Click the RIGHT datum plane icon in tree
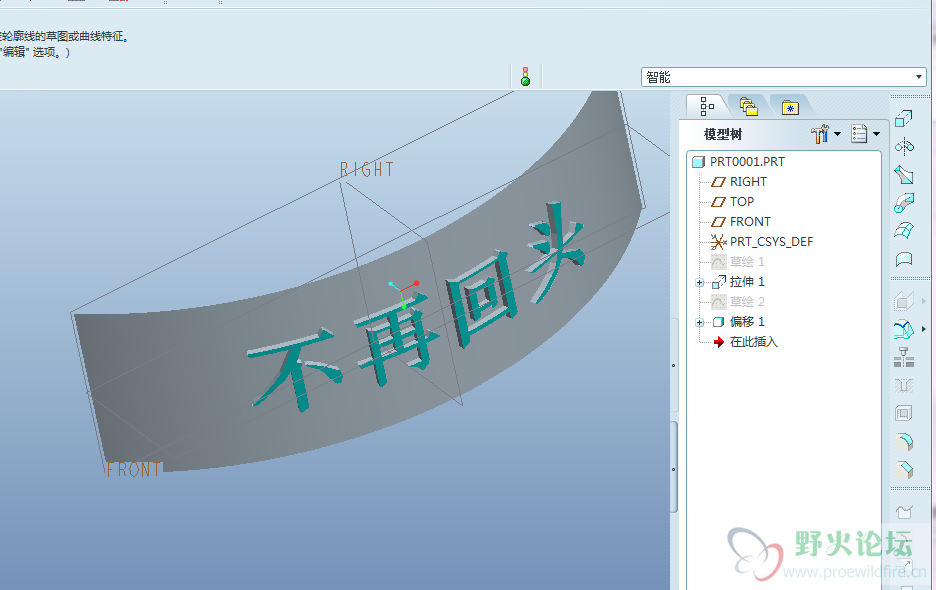This screenshot has width=936, height=590. point(718,182)
